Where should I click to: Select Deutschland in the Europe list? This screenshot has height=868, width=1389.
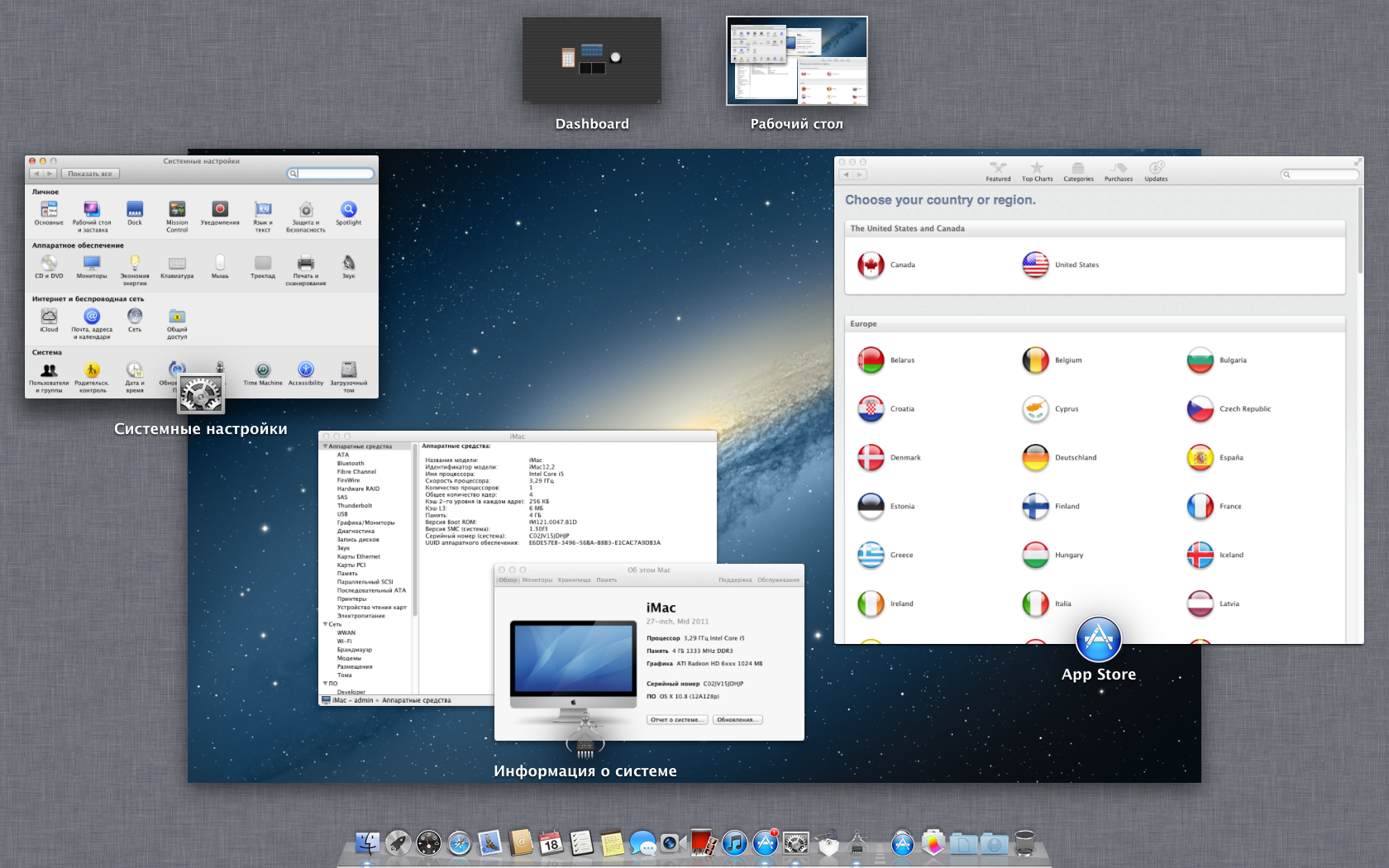[x=1060, y=458]
